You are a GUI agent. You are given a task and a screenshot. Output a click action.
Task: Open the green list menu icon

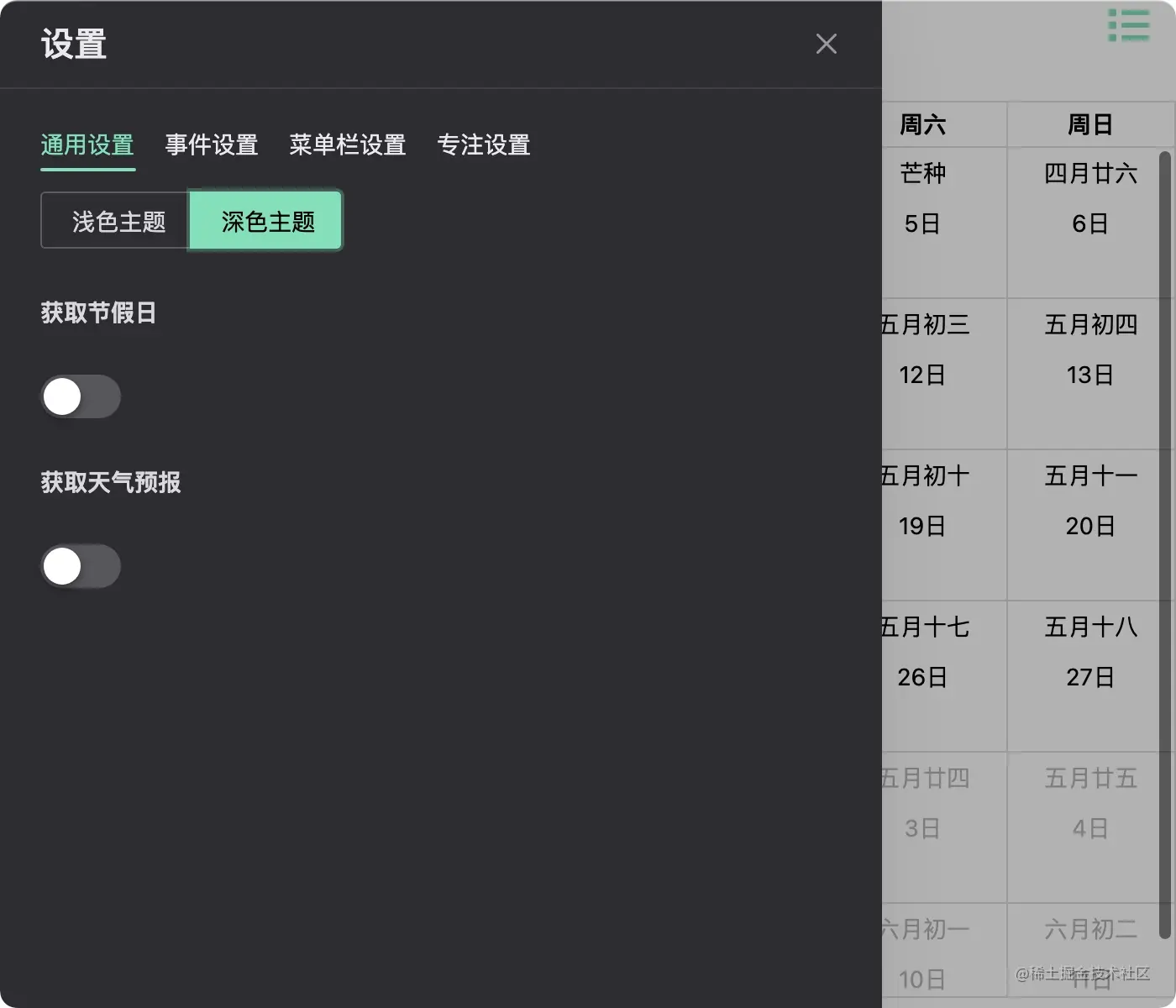pyautogui.click(x=1128, y=25)
